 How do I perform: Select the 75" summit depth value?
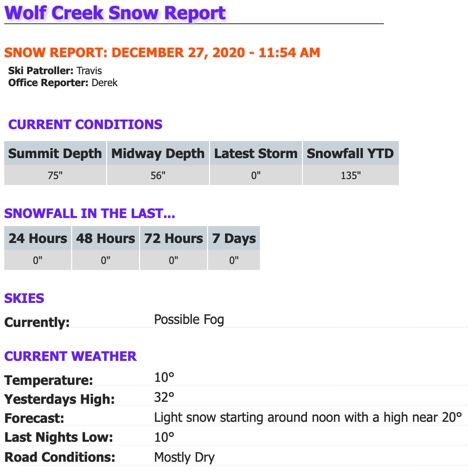pyautogui.click(x=55, y=175)
